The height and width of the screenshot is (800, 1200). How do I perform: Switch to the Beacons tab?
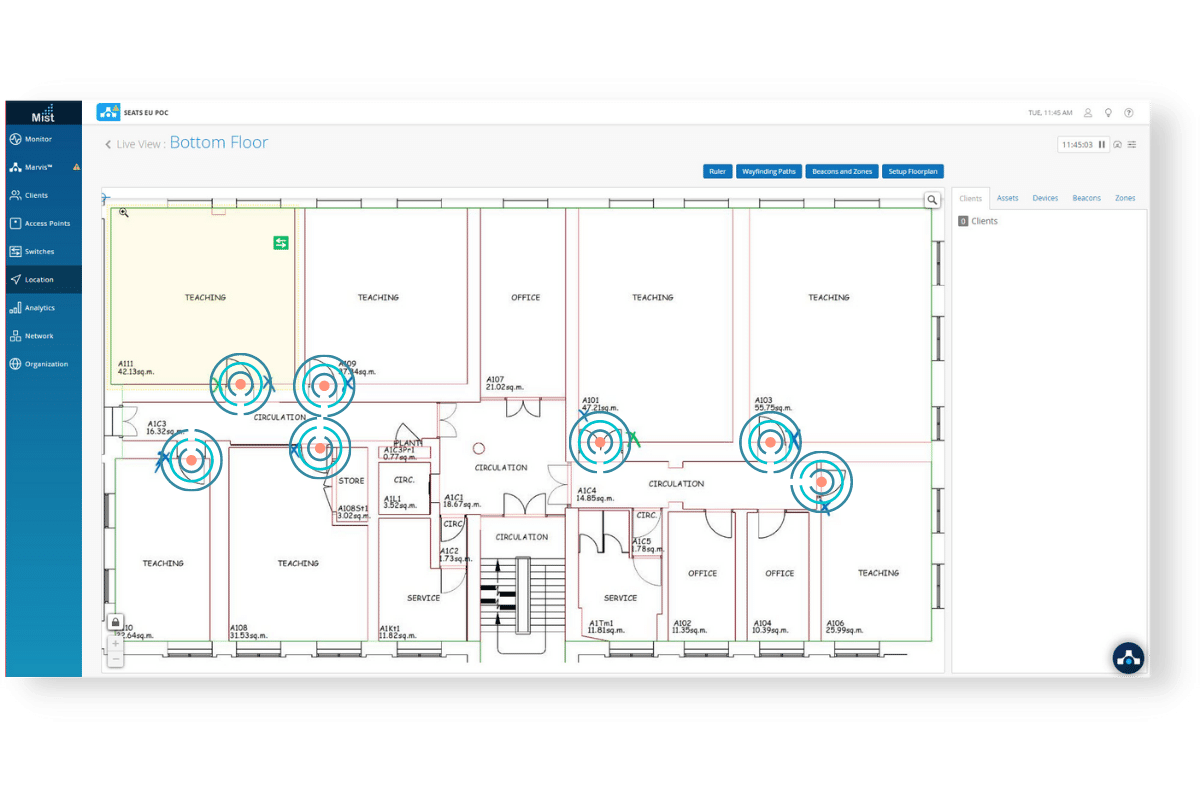[1087, 198]
